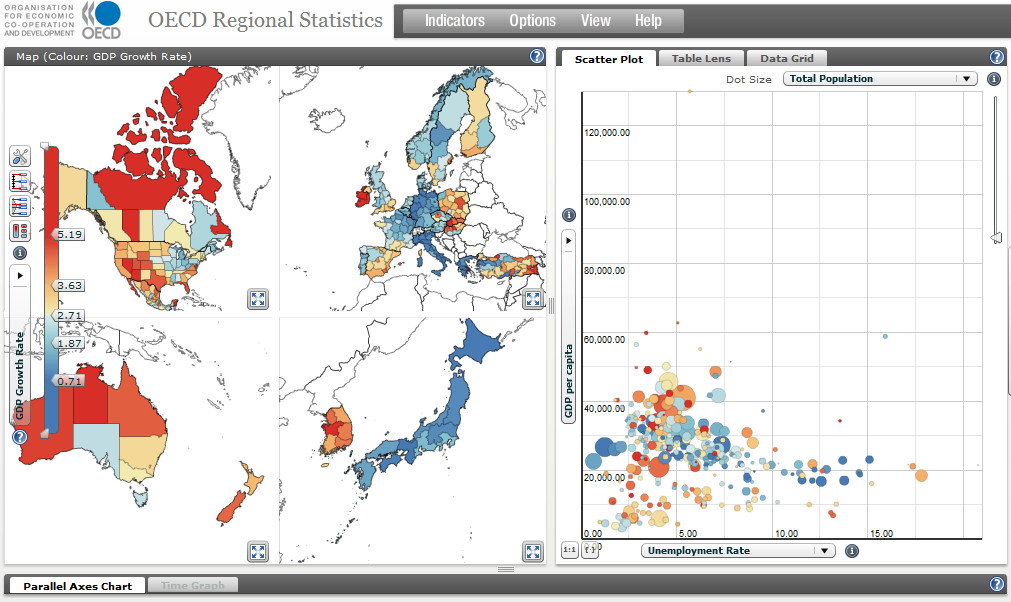Open the Unemployment Rate X-axis dropdown
This screenshot has height=602, width=1011.
738,551
